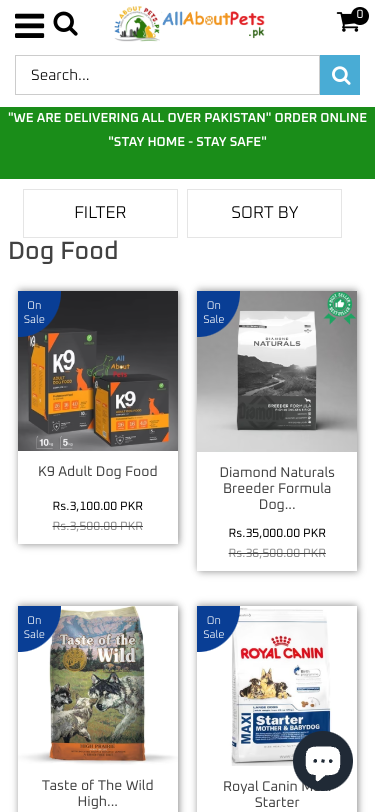Open the shopping cart

click(352, 21)
